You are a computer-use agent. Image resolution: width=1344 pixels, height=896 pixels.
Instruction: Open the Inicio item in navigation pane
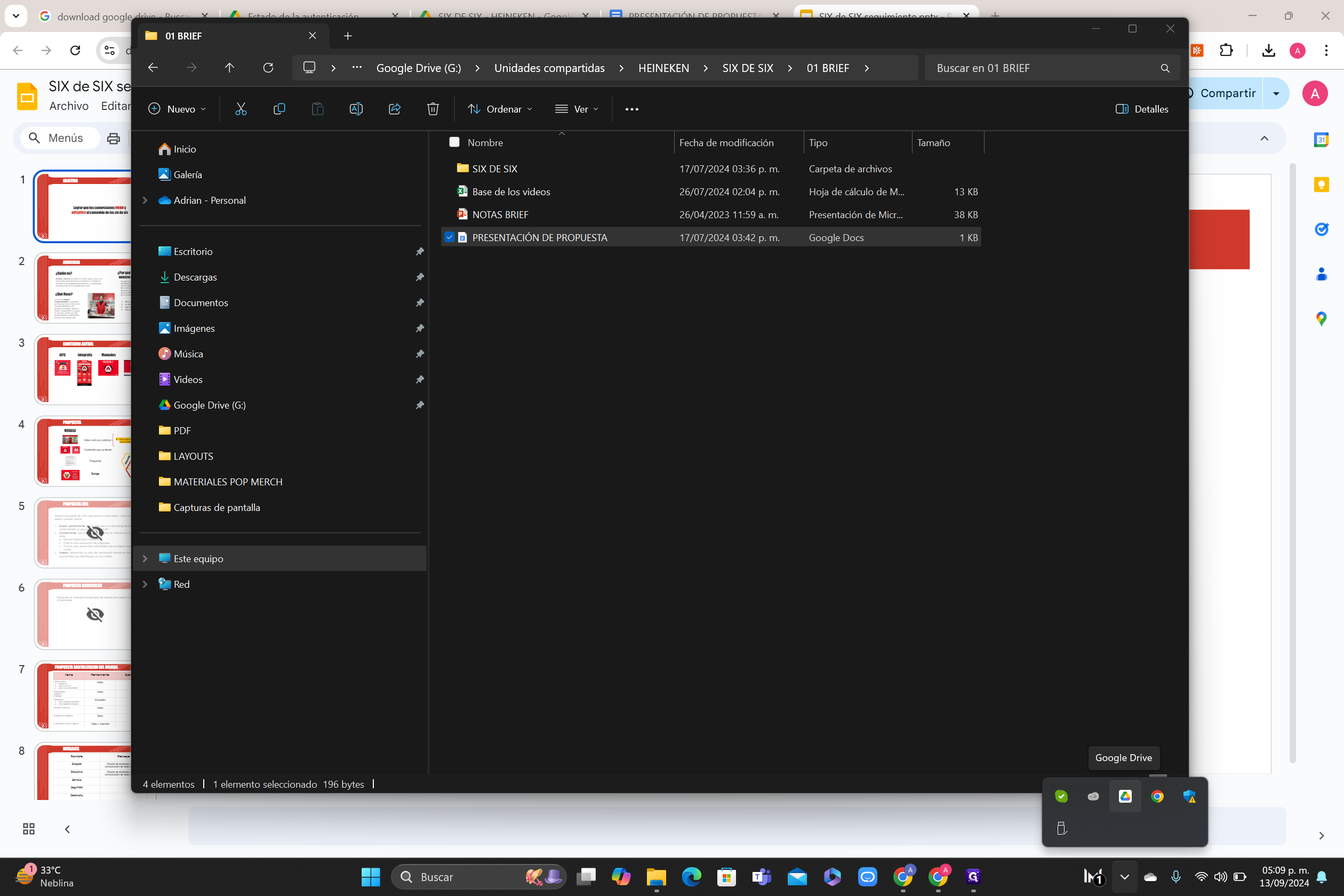pos(184,149)
